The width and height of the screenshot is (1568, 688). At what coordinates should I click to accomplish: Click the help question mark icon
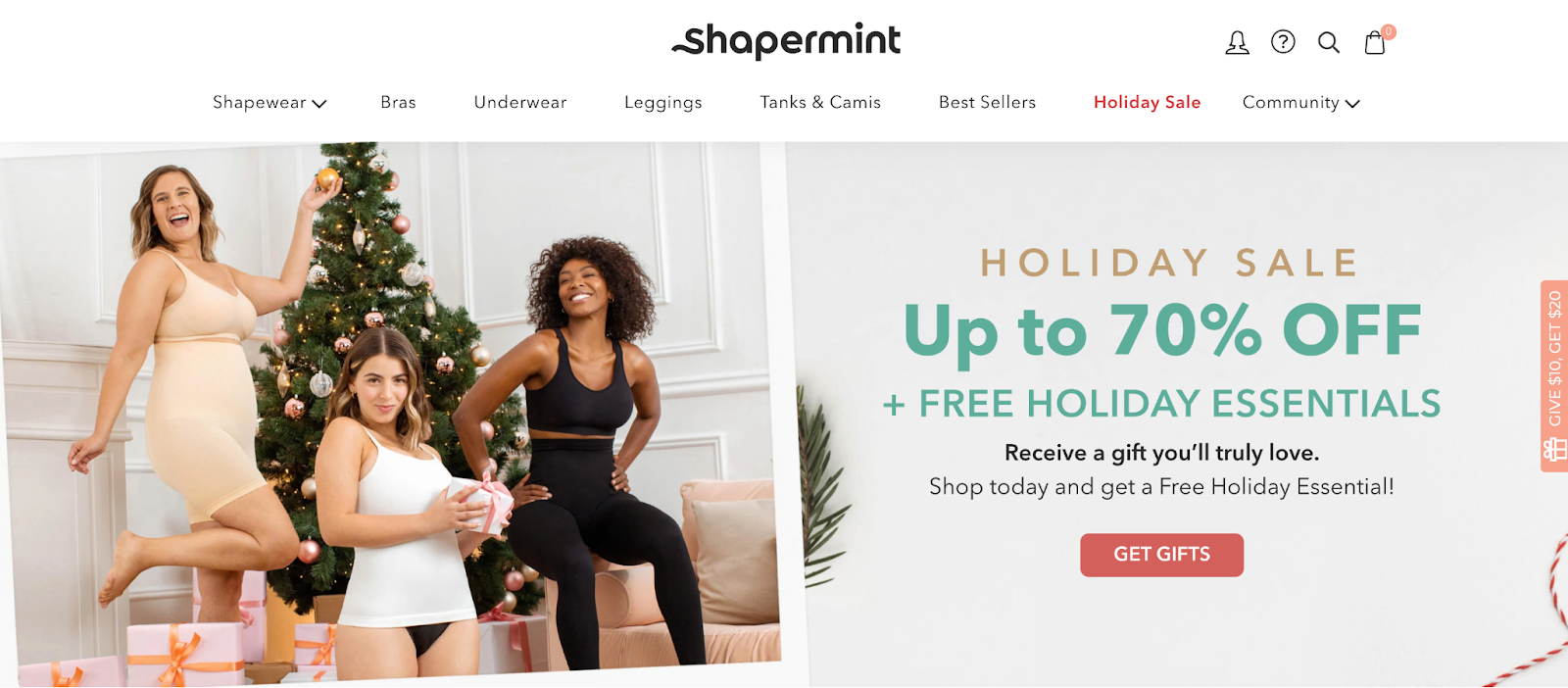tap(1283, 42)
